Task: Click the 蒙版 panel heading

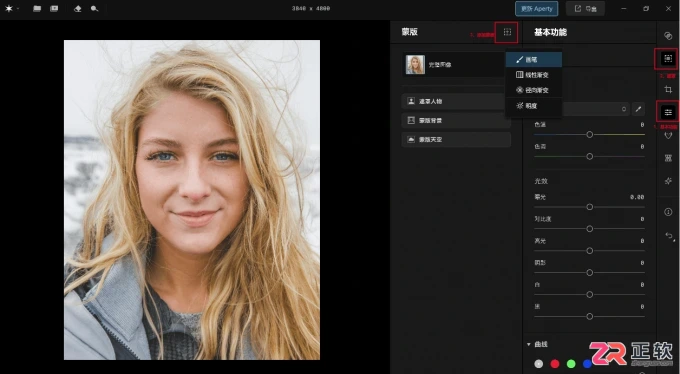Action: [409, 32]
